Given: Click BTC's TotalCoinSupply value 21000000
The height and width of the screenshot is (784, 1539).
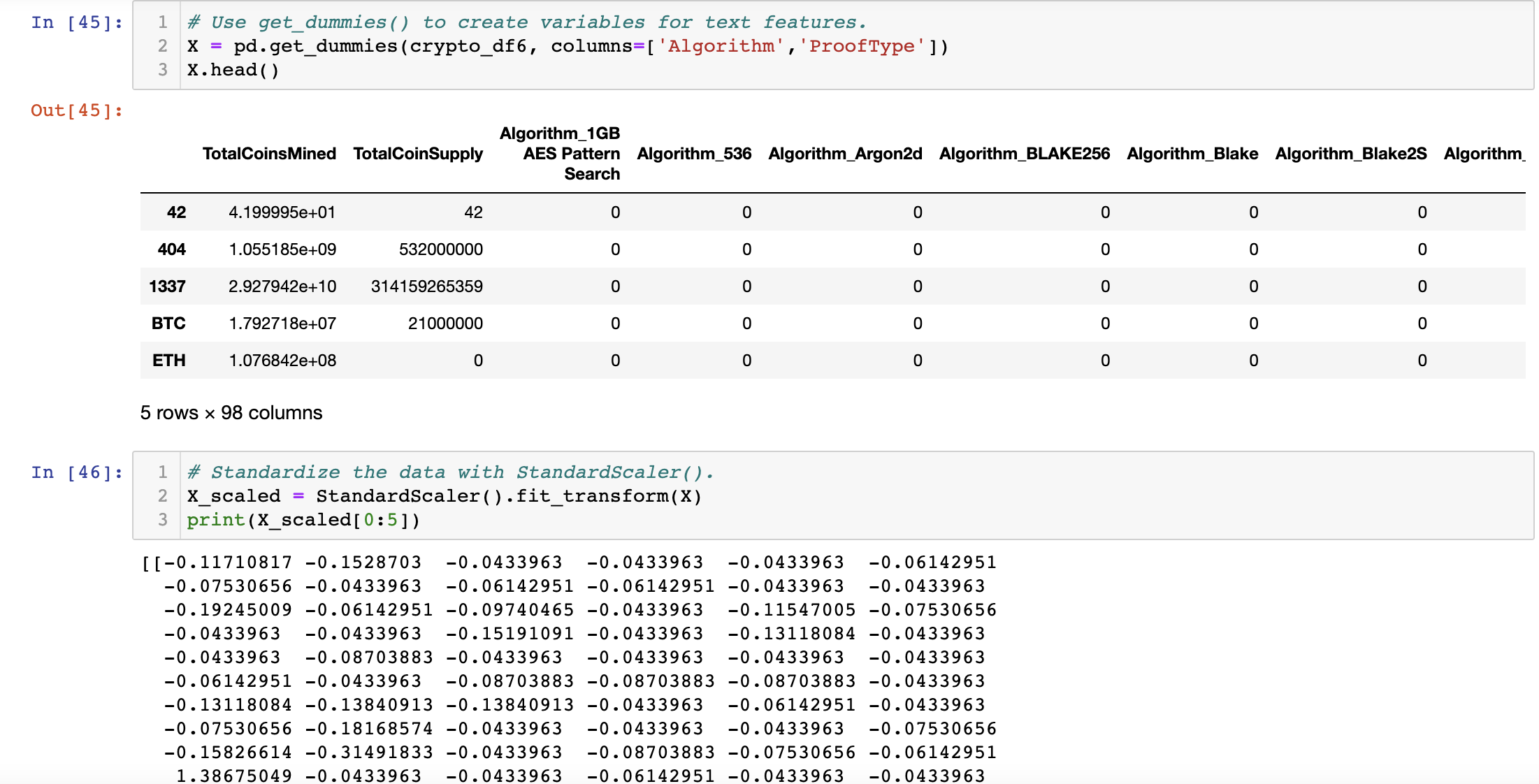Looking at the screenshot, I should (446, 324).
